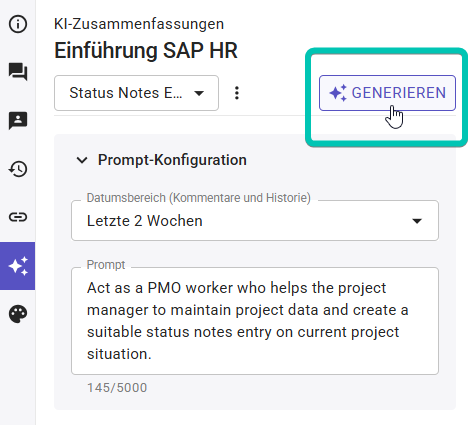
Task: Open the person message icon in the sidebar
Action: (x=18, y=120)
